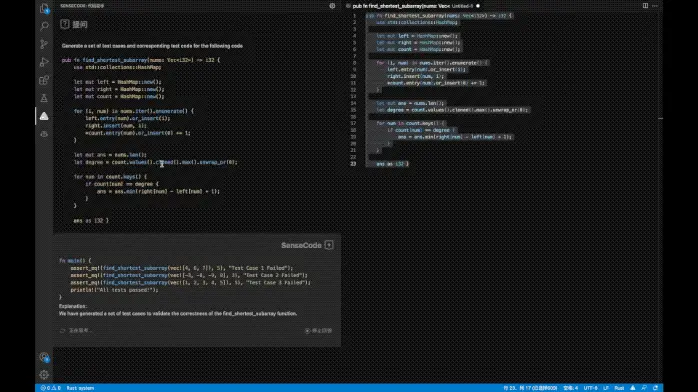Open the Extensions view icon

(x=44, y=80)
